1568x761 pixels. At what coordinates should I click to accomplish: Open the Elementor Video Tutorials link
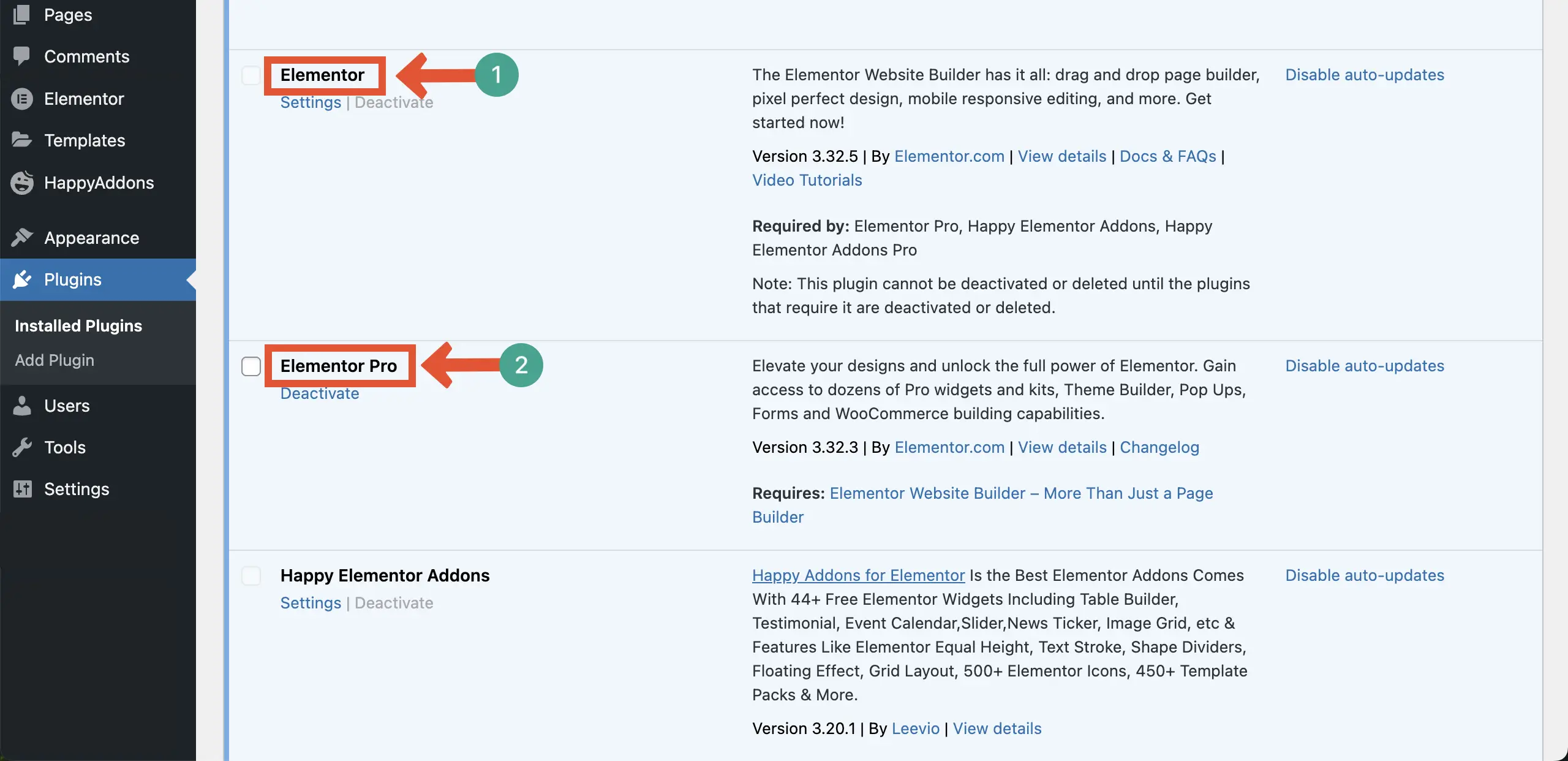pyautogui.click(x=807, y=180)
